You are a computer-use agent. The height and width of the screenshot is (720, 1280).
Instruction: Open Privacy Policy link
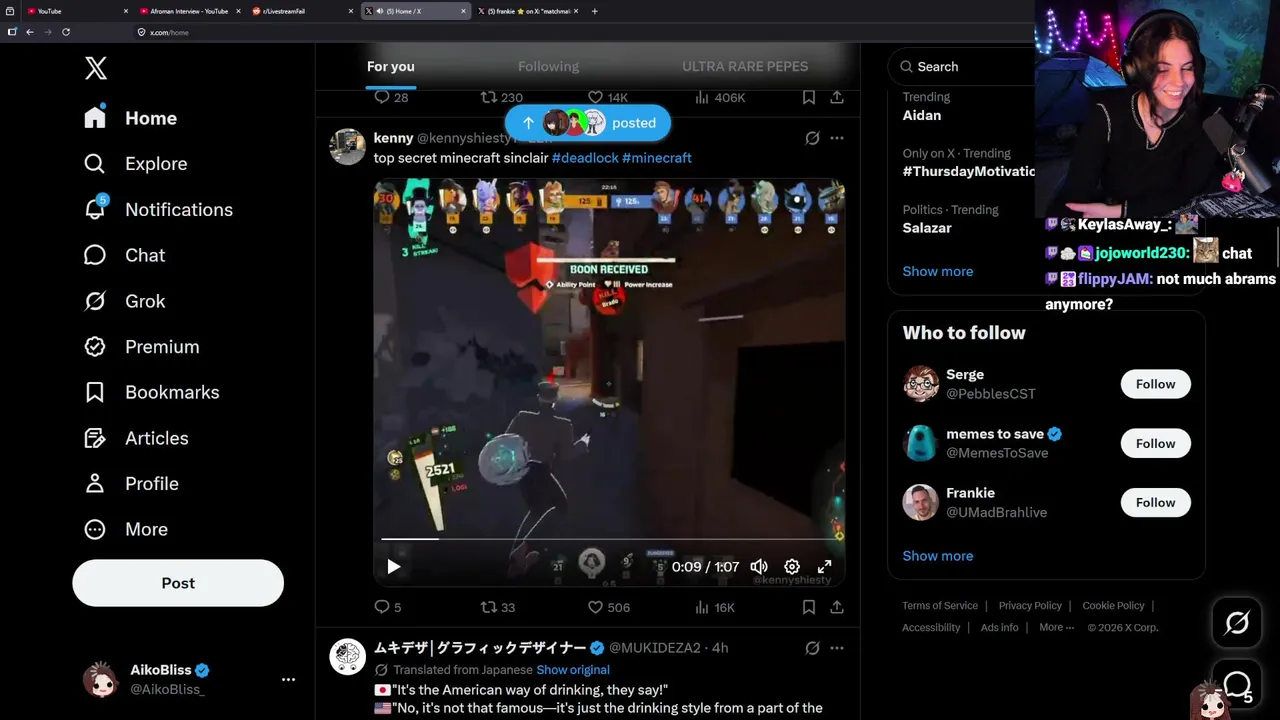pos(1030,605)
